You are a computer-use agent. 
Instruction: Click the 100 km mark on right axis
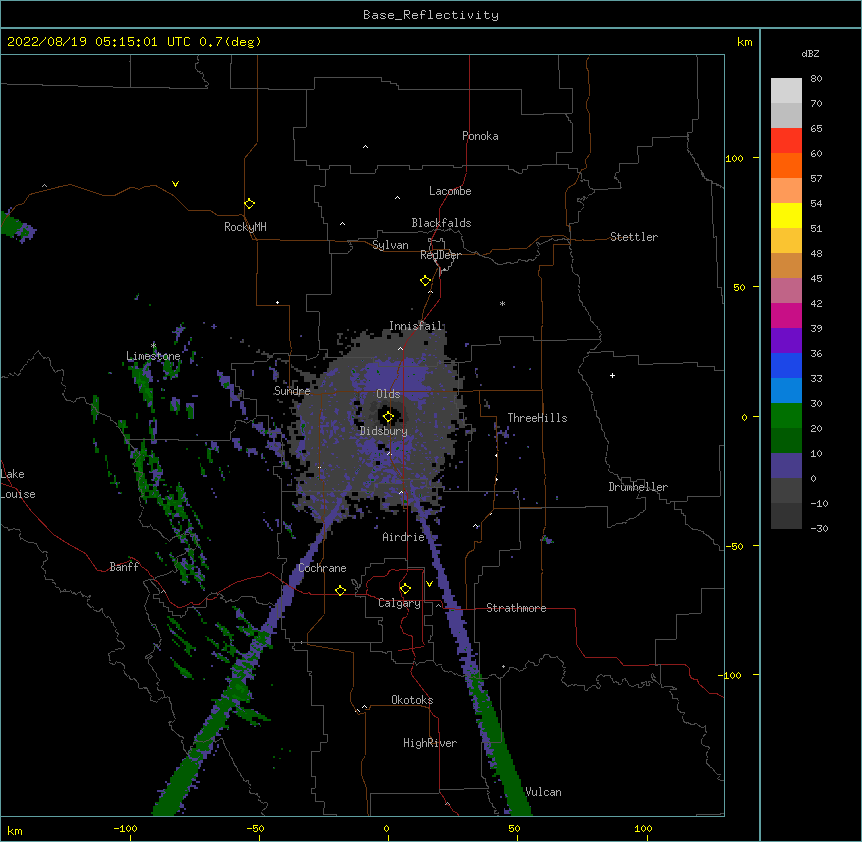coord(734,158)
